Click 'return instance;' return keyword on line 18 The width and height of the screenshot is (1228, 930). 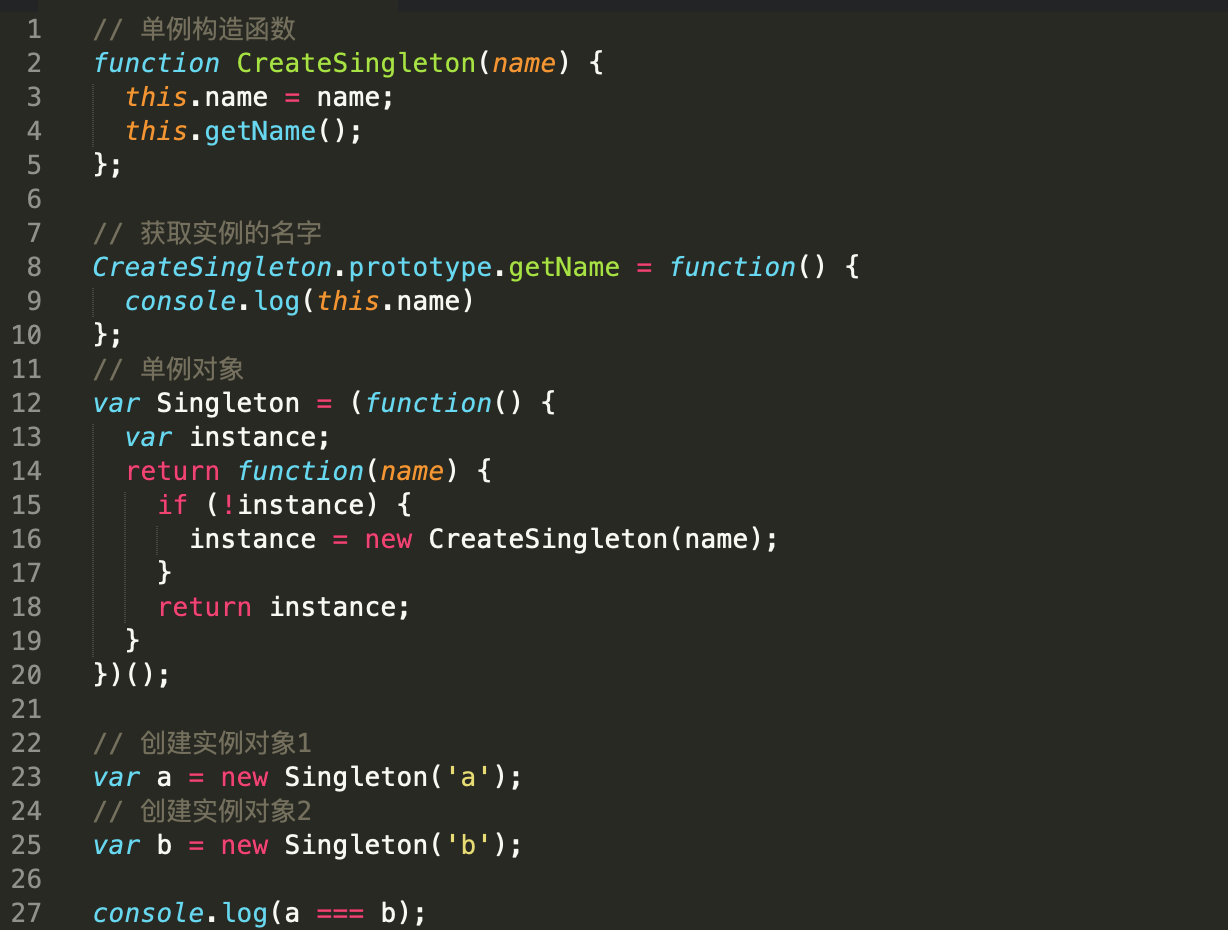pyautogui.click(x=204, y=606)
